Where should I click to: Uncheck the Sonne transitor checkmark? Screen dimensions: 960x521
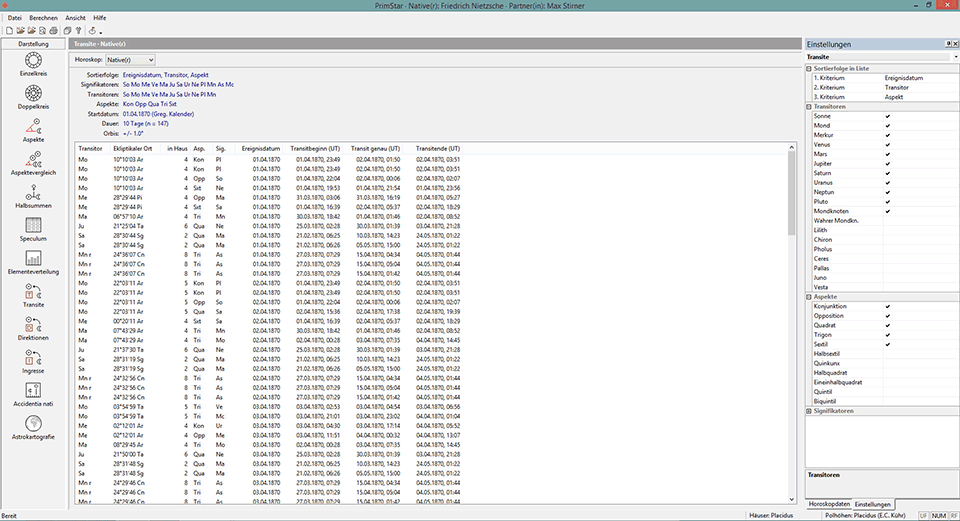pyautogui.click(x=887, y=117)
